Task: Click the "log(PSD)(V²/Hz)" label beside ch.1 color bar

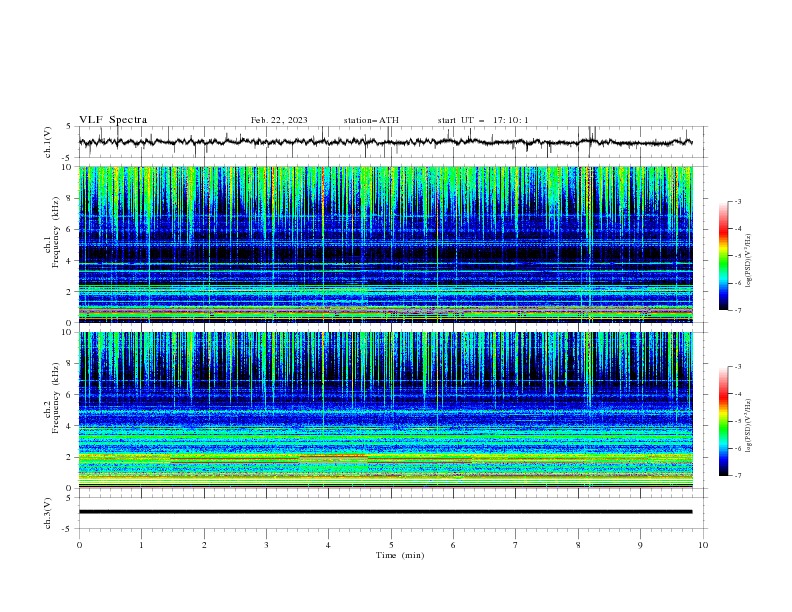Action: (x=749, y=261)
